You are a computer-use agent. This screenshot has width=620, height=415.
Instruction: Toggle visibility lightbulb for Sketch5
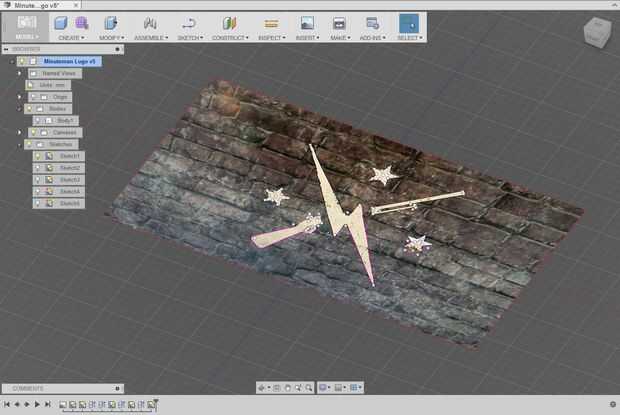click(x=38, y=203)
